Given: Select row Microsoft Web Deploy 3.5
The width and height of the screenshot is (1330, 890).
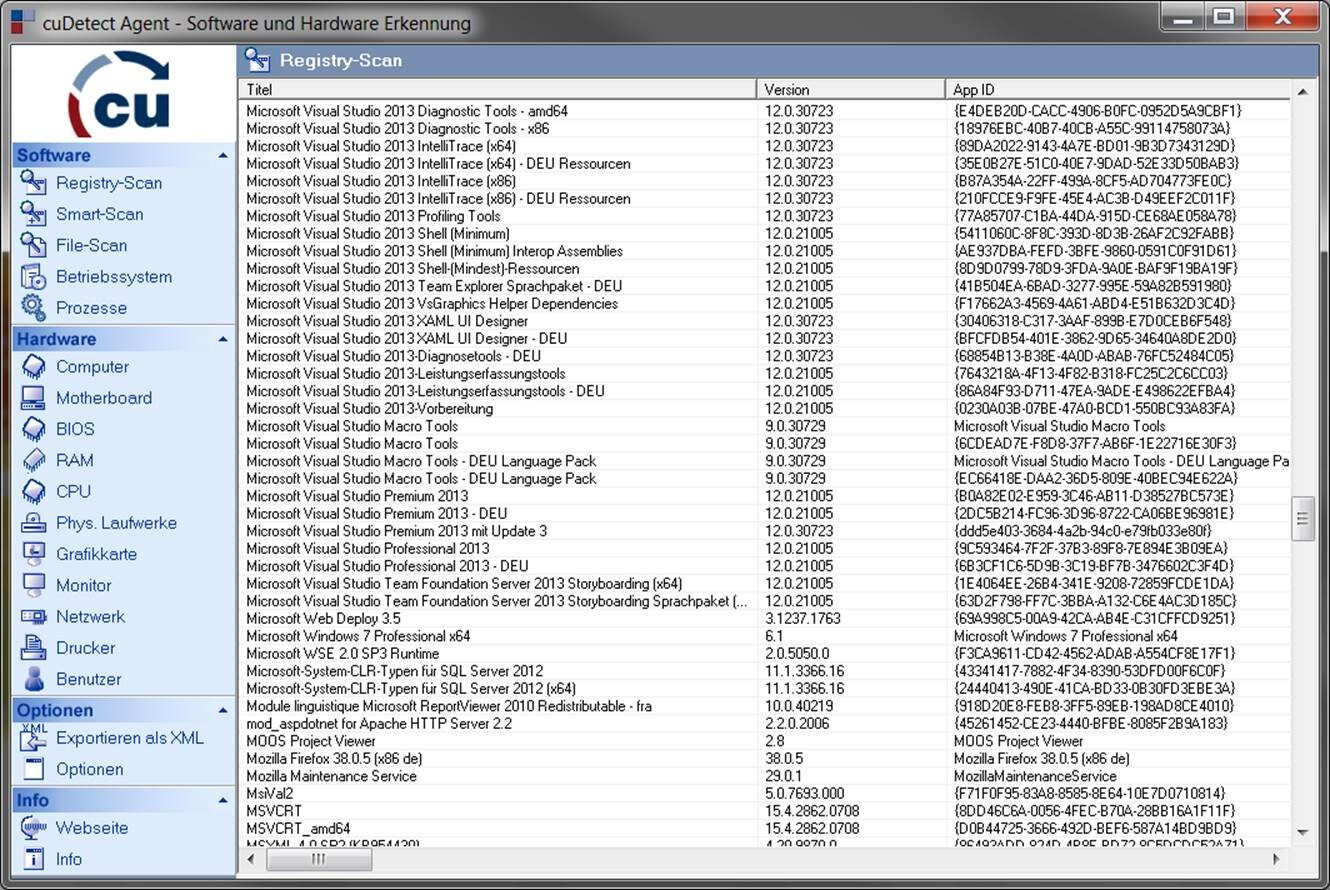Looking at the screenshot, I should point(765,619).
